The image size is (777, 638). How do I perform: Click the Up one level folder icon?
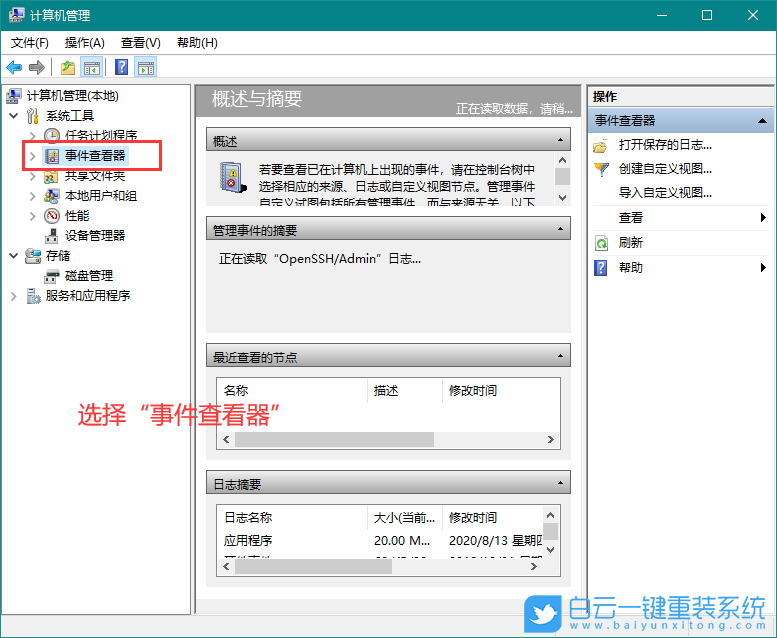[68, 67]
